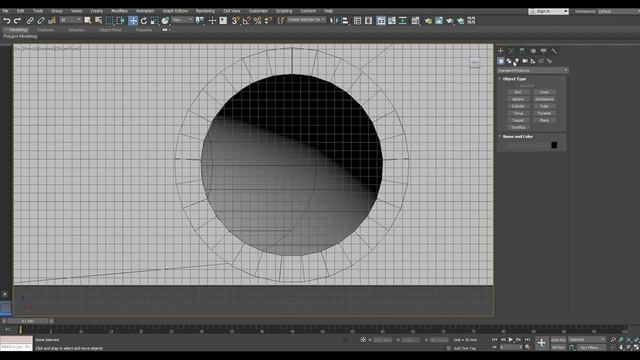Select the Cameras category icon
Viewport: 640px width, 360px height.
(x=525, y=61)
